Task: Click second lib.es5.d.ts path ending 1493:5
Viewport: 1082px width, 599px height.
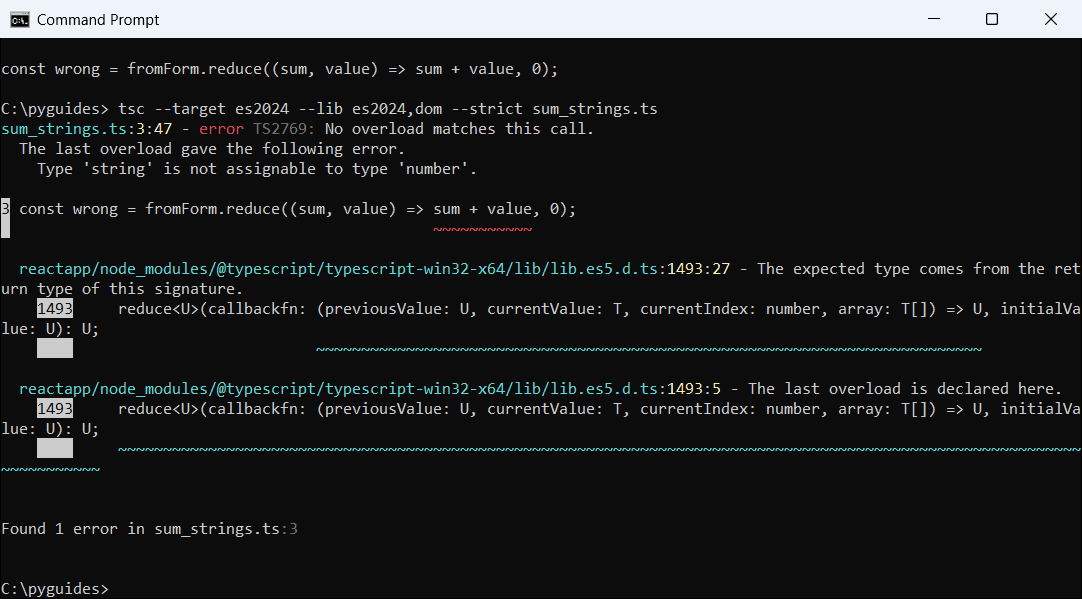Action: 370,389
